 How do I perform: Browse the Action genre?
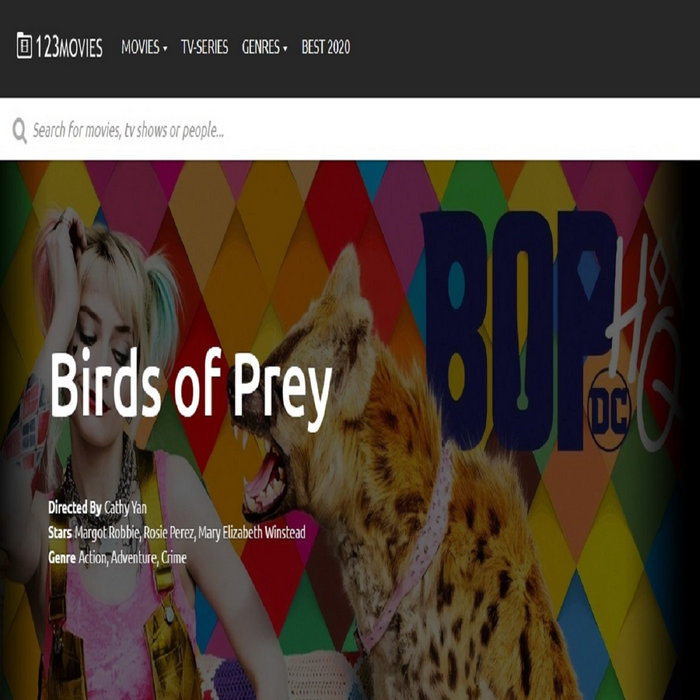point(93,558)
